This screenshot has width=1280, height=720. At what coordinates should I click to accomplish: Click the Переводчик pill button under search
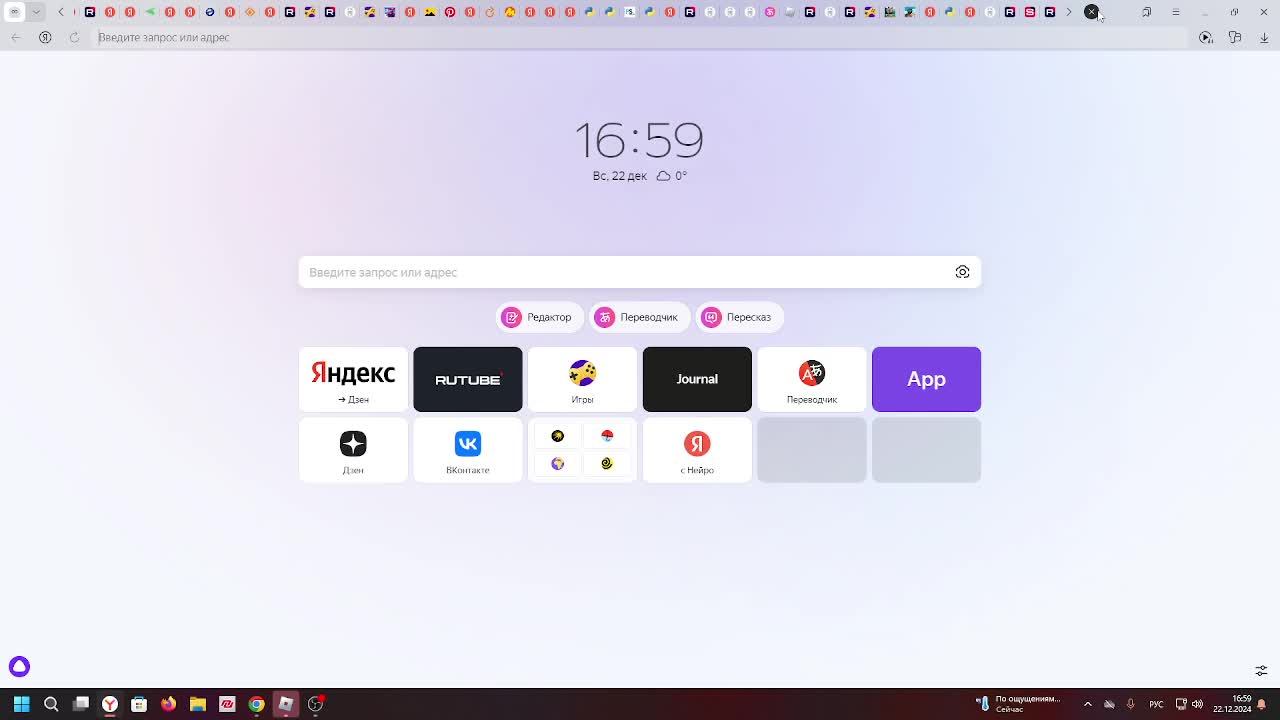coord(639,317)
